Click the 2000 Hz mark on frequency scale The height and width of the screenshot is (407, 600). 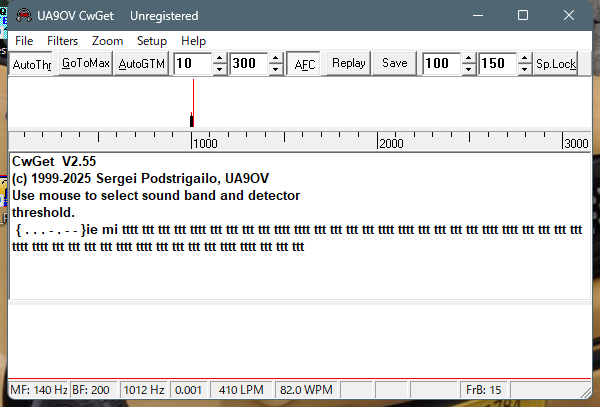[x=378, y=142]
